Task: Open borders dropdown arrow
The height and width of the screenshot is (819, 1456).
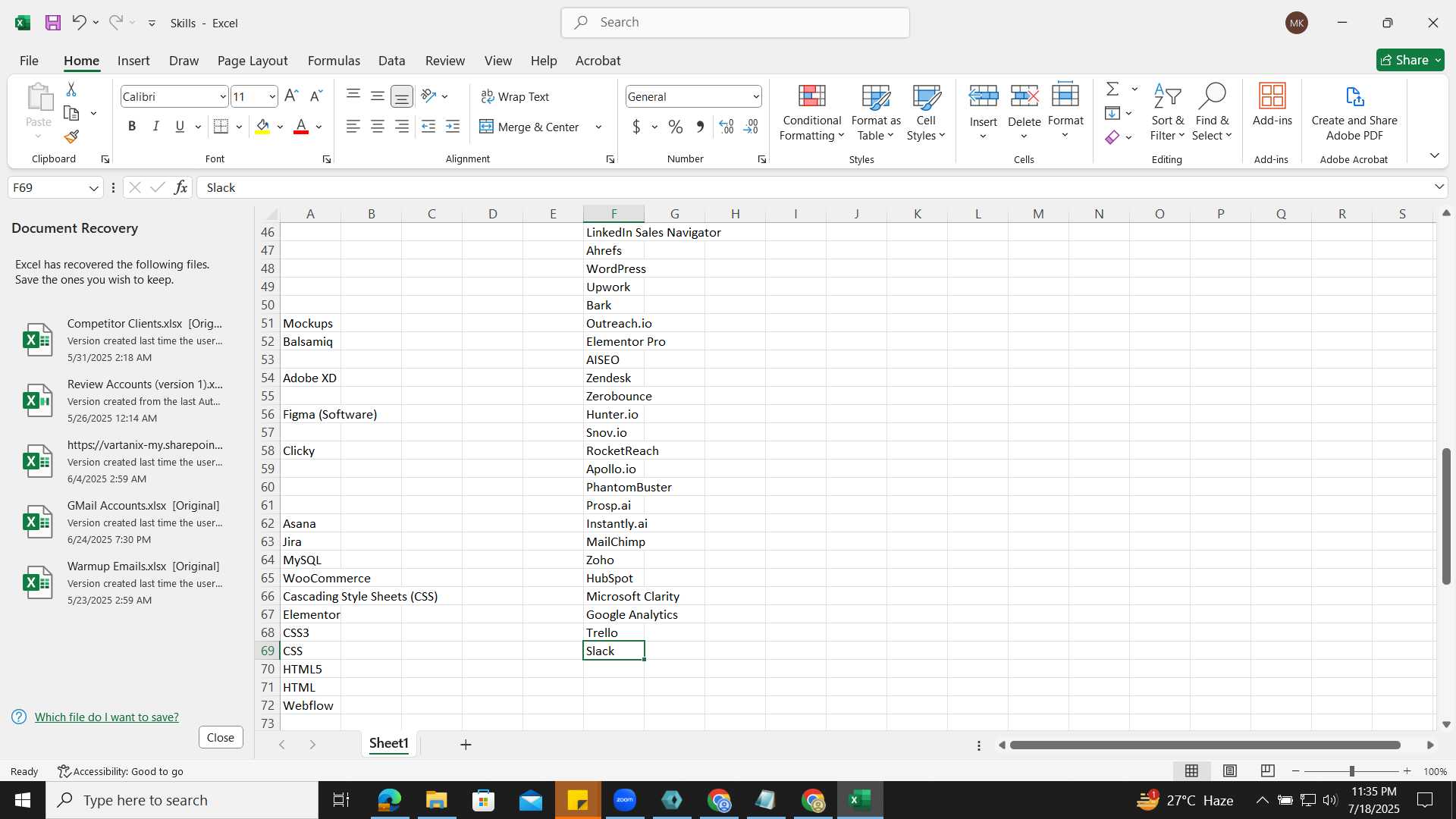Action: 239,127
